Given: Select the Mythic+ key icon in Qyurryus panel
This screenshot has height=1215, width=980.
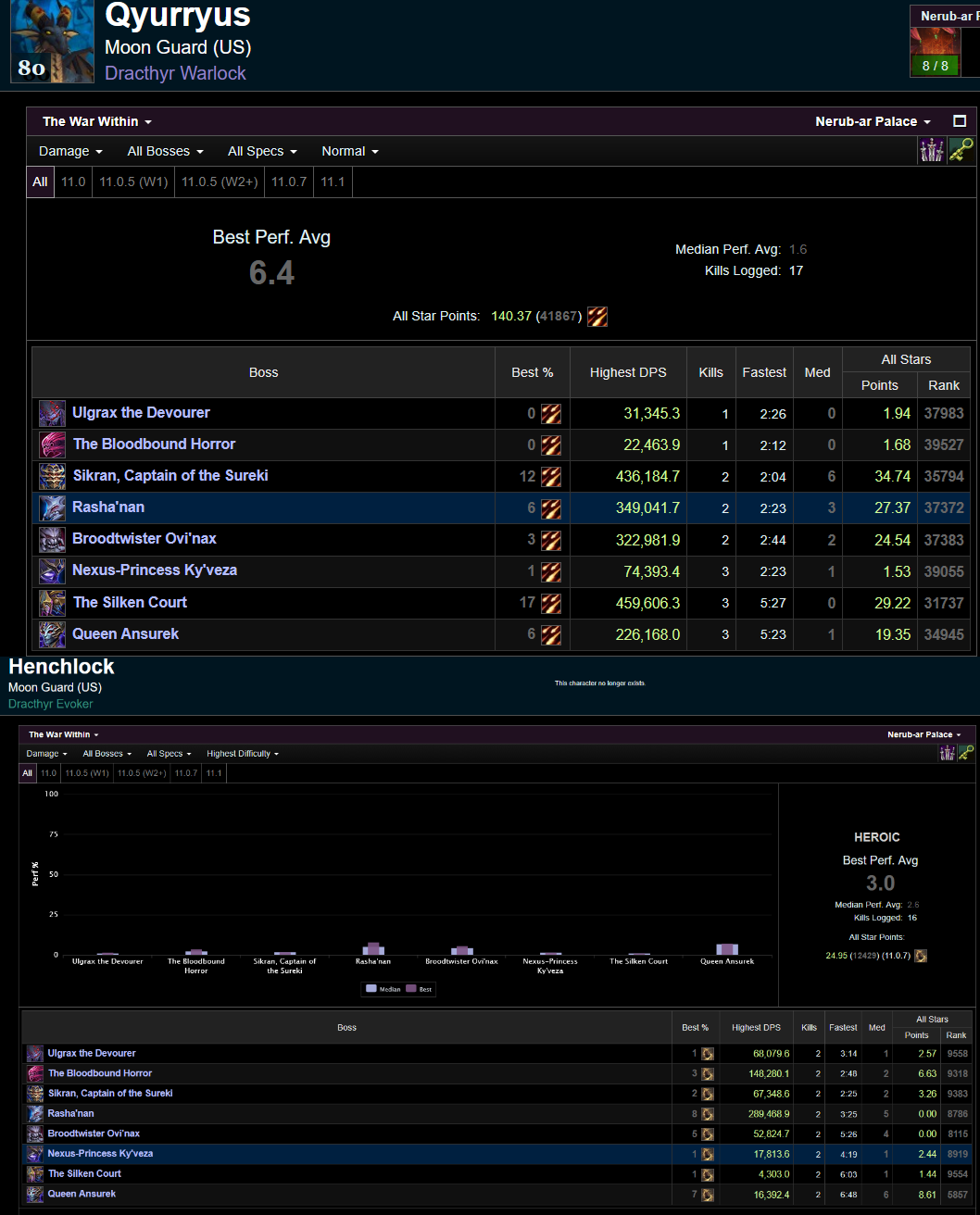Looking at the screenshot, I should pos(961,150).
